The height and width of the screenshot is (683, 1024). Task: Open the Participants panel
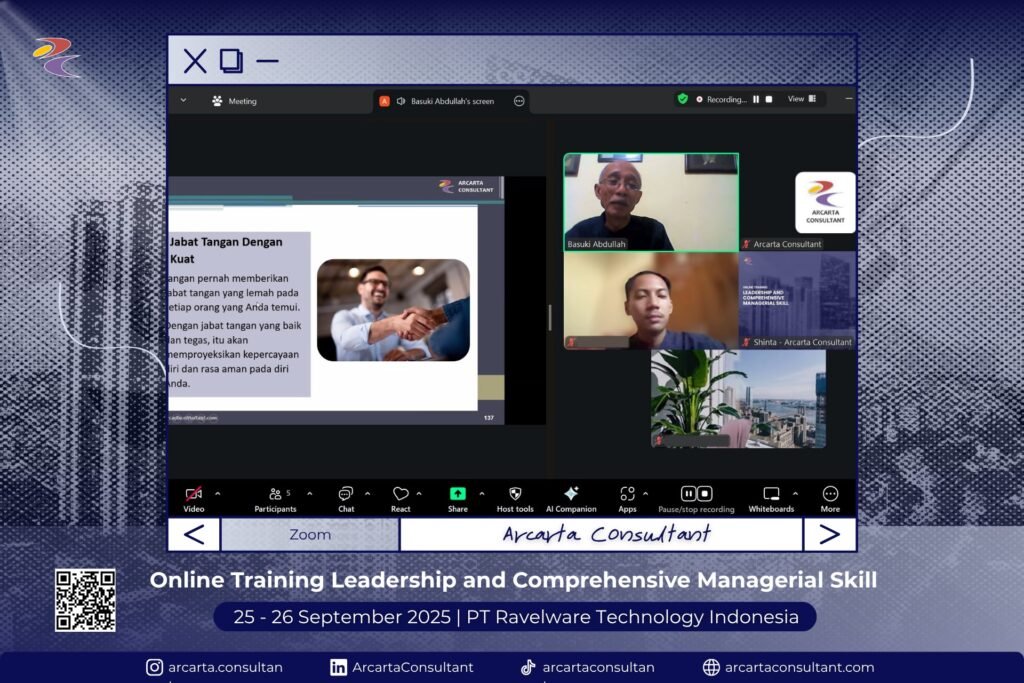(275, 494)
